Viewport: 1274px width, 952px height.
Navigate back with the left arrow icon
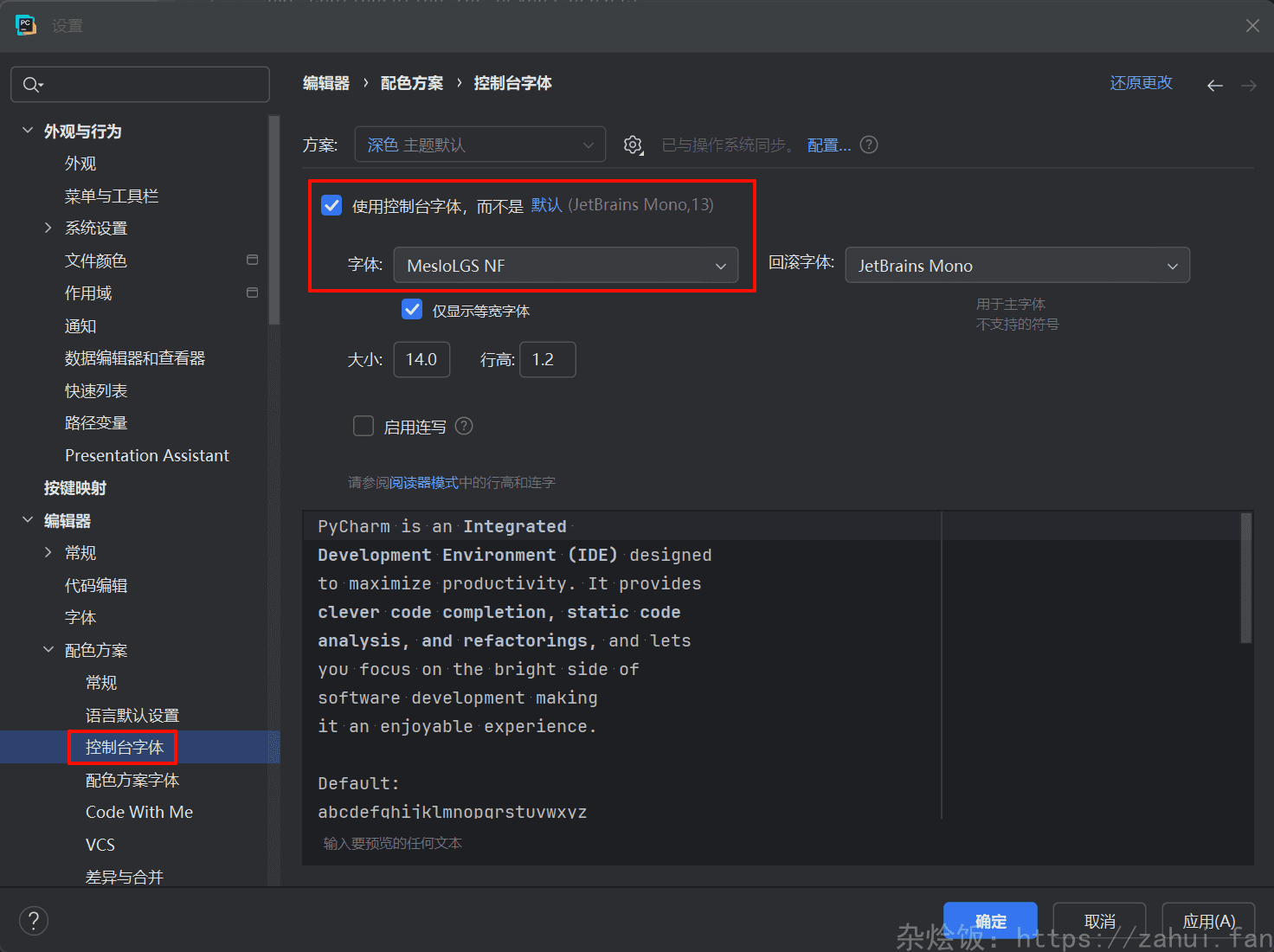coord(1215,85)
